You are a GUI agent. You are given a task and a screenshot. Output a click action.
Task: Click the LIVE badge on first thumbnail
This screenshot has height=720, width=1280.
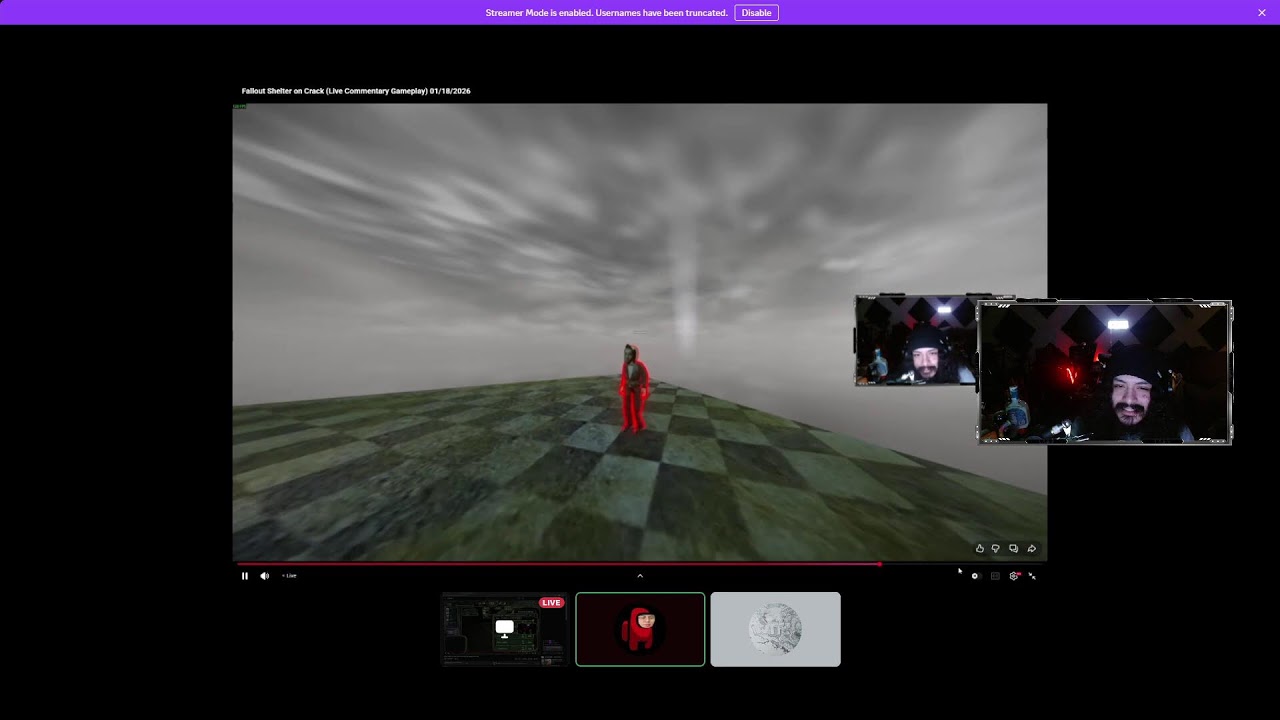coord(551,603)
